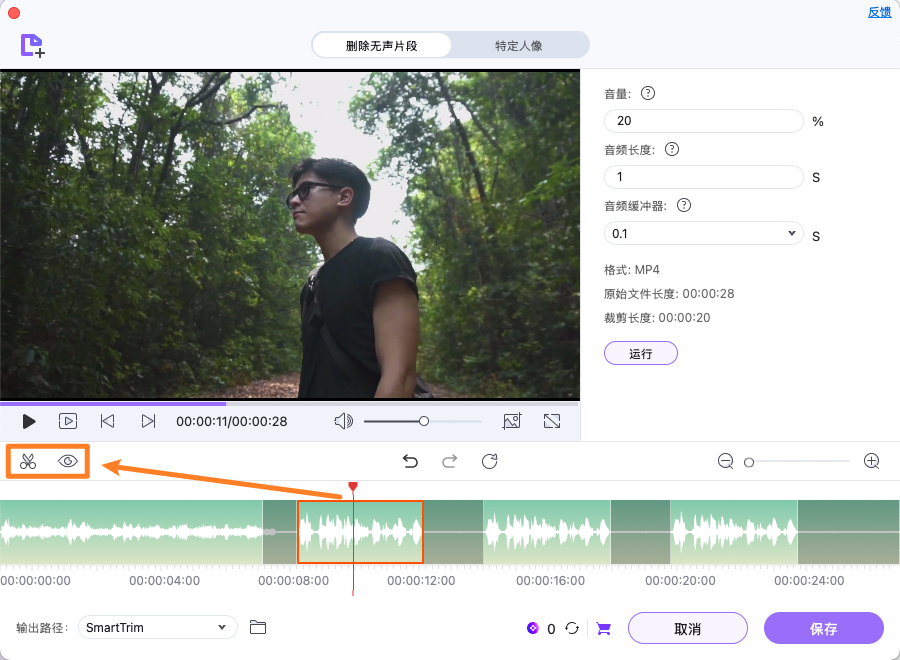Select the 删除无声片段 tab
Image resolution: width=900 pixels, height=660 pixels.
point(381,45)
